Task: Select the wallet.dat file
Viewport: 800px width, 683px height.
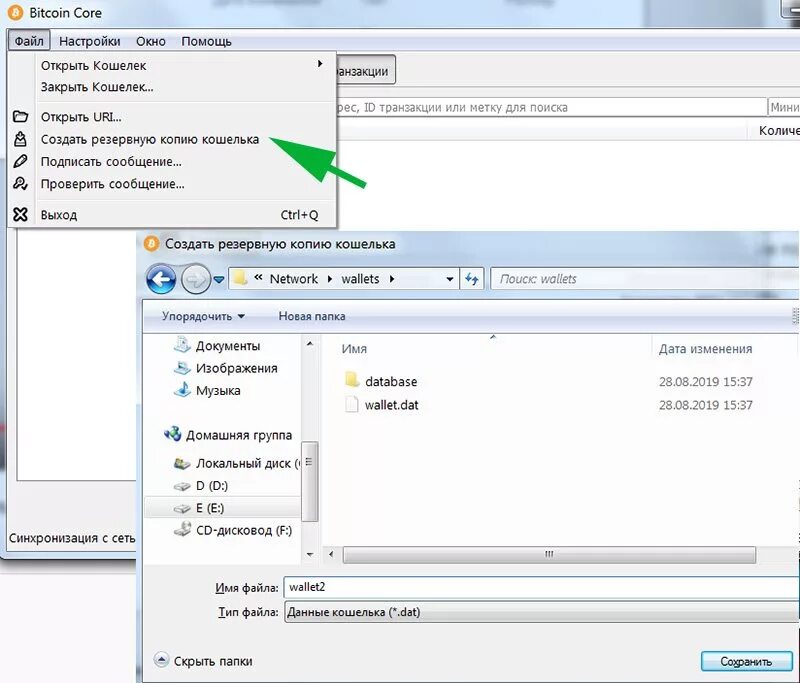Action: pos(391,405)
